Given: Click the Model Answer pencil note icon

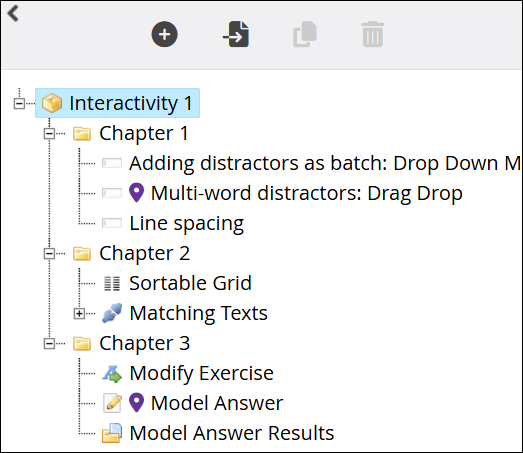Looking at the screenshot, I should (x=112, y=403).
